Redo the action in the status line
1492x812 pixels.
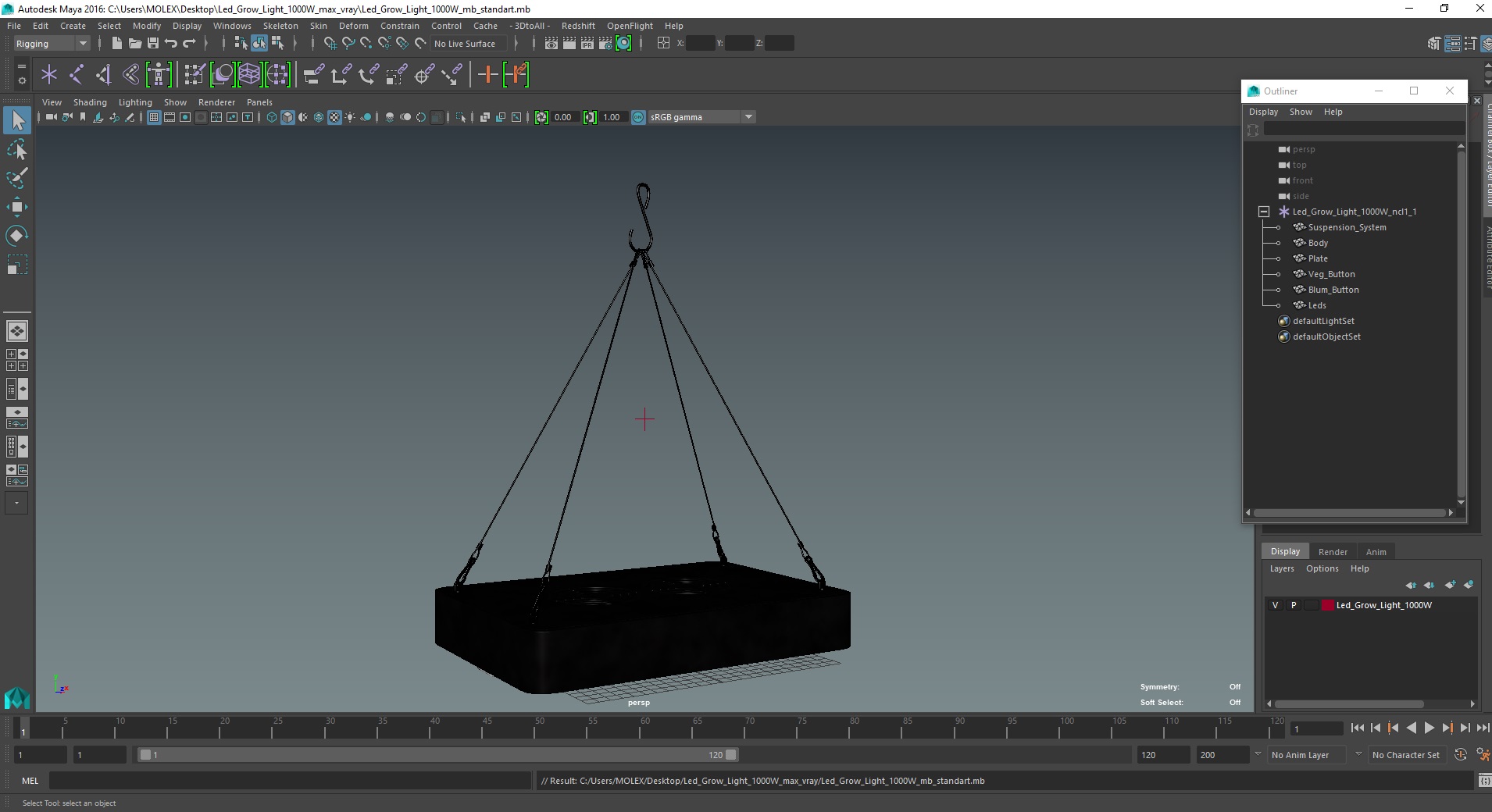pos(189,44)
